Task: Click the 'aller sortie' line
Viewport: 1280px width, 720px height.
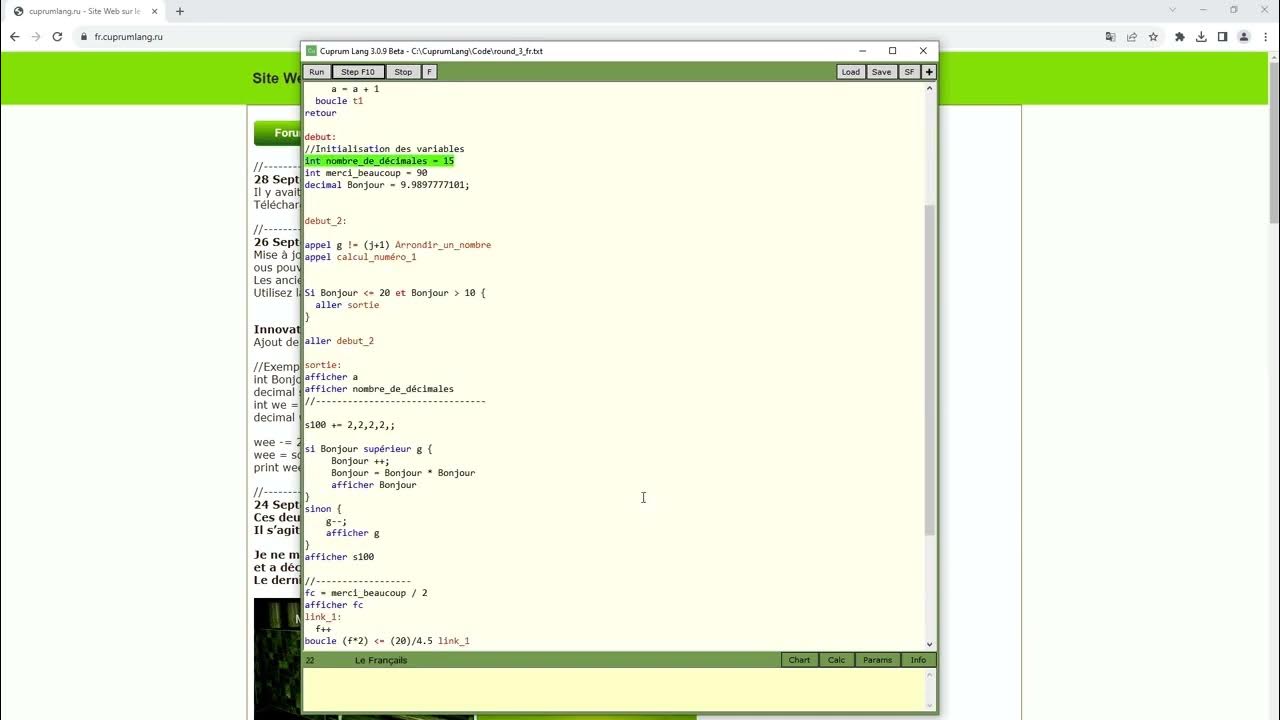Action: [x=347, y=305]
